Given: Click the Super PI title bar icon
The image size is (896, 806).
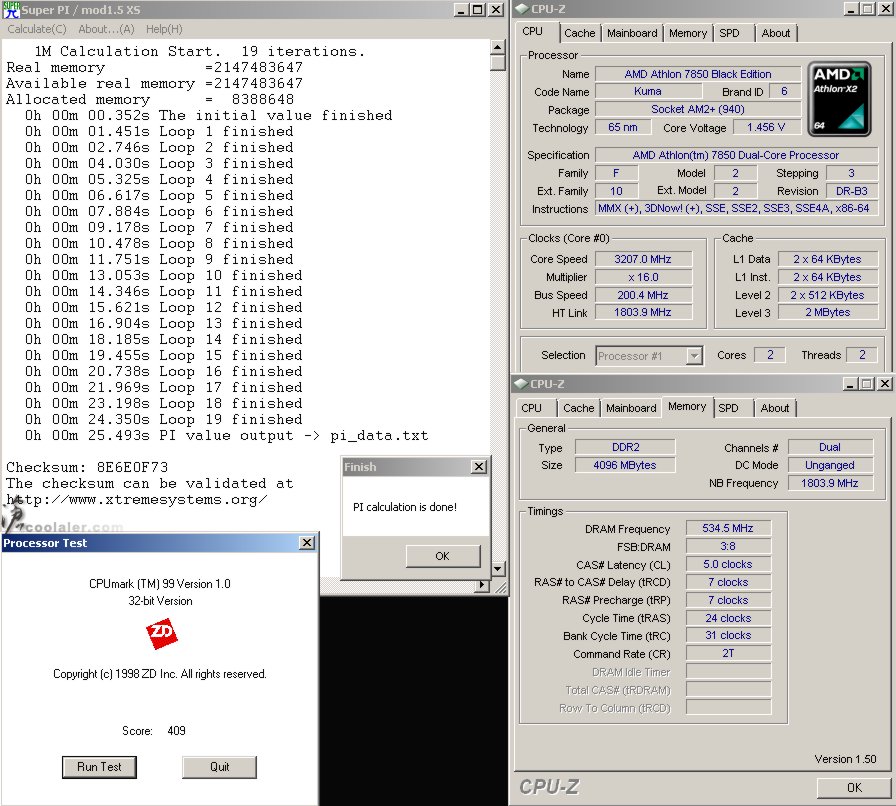Looking at the screenshot, I should click(11, 9).
